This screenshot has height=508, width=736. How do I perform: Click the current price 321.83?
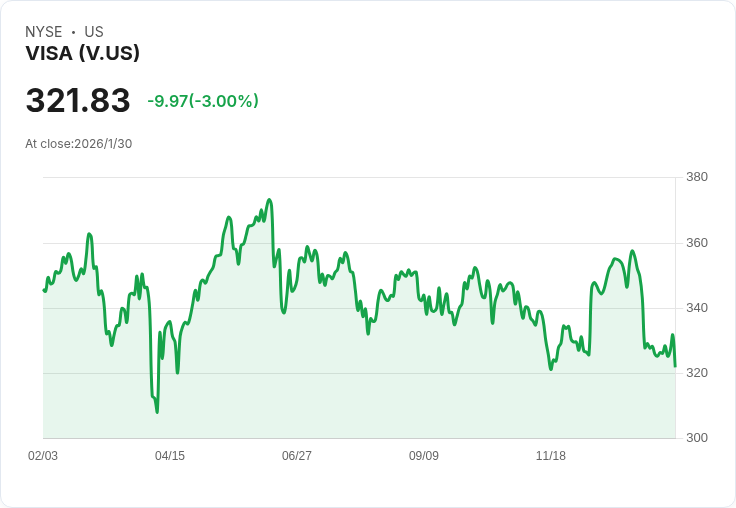[78, 101]
